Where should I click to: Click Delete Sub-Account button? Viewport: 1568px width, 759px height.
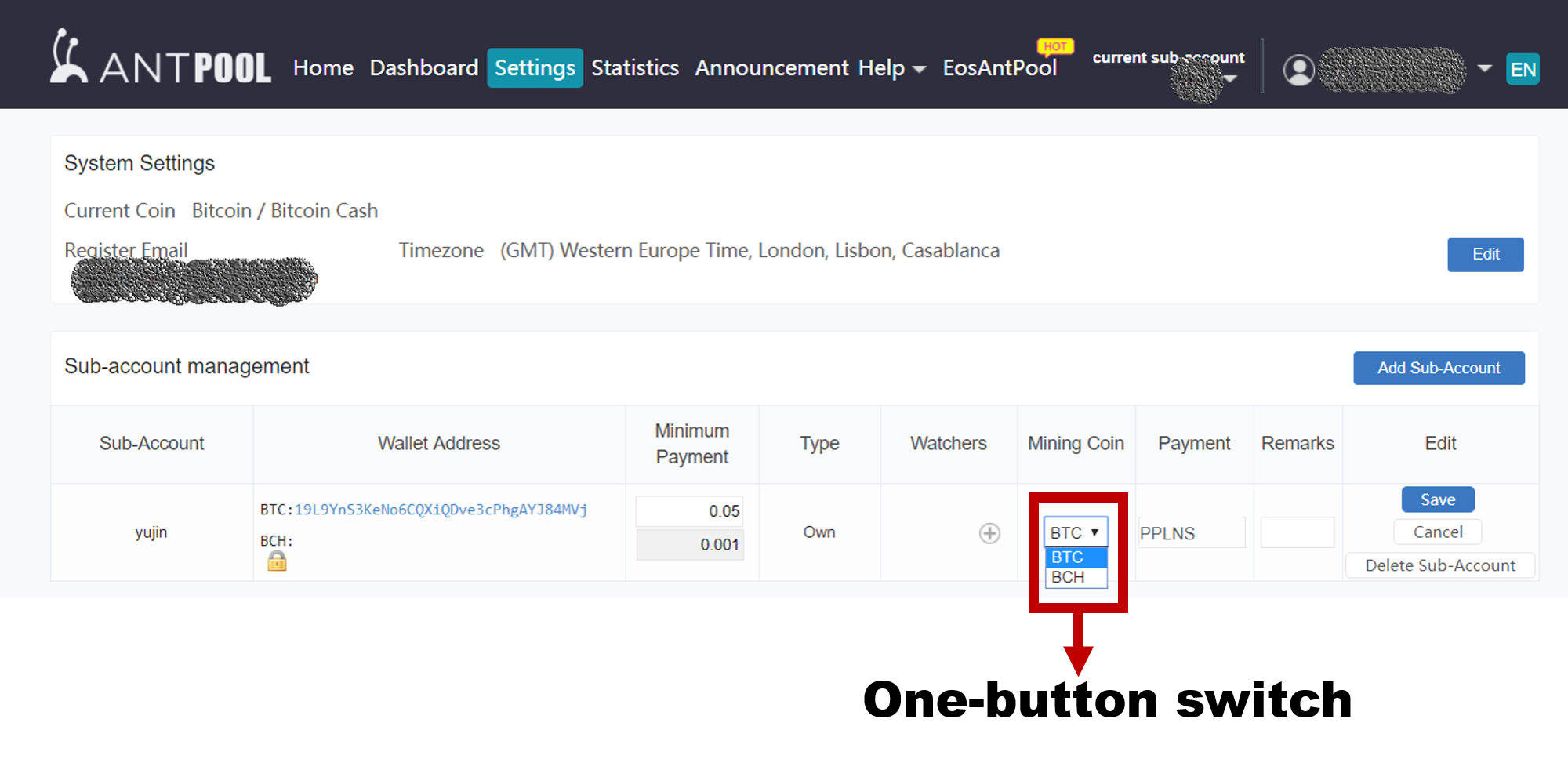(x=1440, y=565)
